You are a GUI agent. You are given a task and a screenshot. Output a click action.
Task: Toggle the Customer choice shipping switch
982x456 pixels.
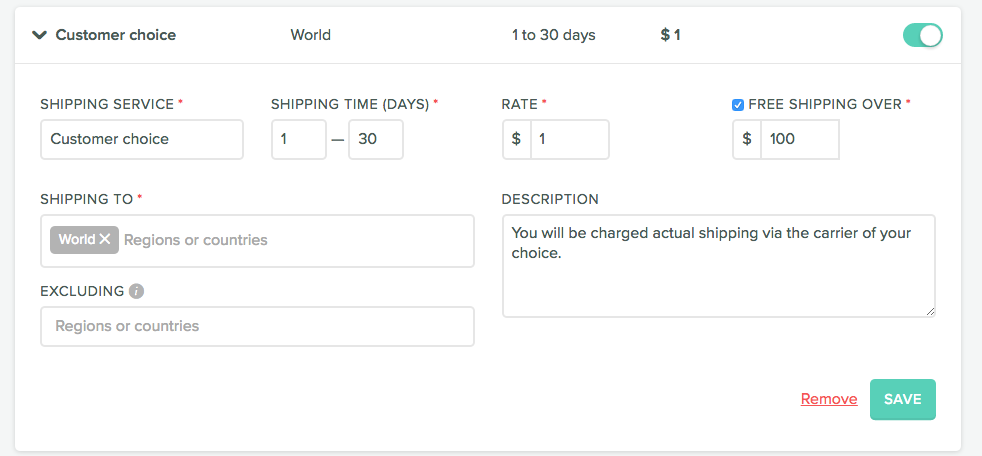pyautogui.click(x=922, y=36)
